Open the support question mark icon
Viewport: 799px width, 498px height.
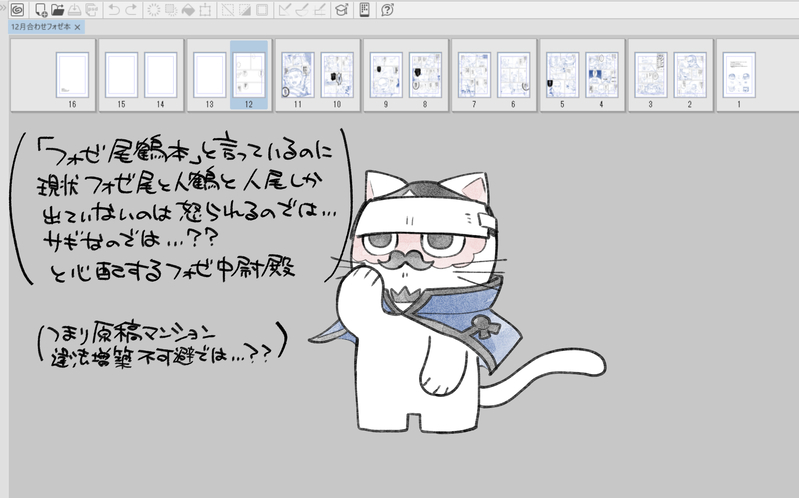387,10
